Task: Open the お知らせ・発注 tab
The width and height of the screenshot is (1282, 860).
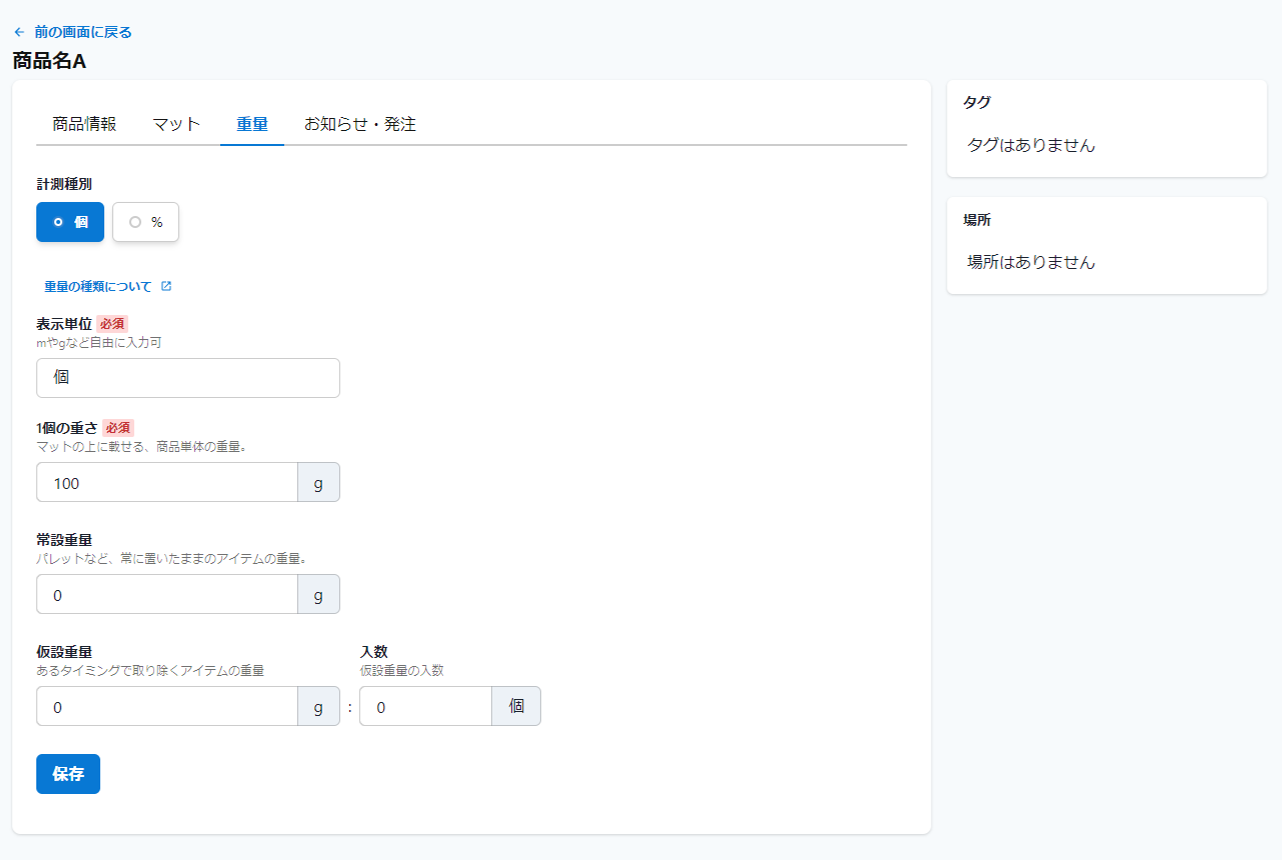Action: [x=360, y=124]
